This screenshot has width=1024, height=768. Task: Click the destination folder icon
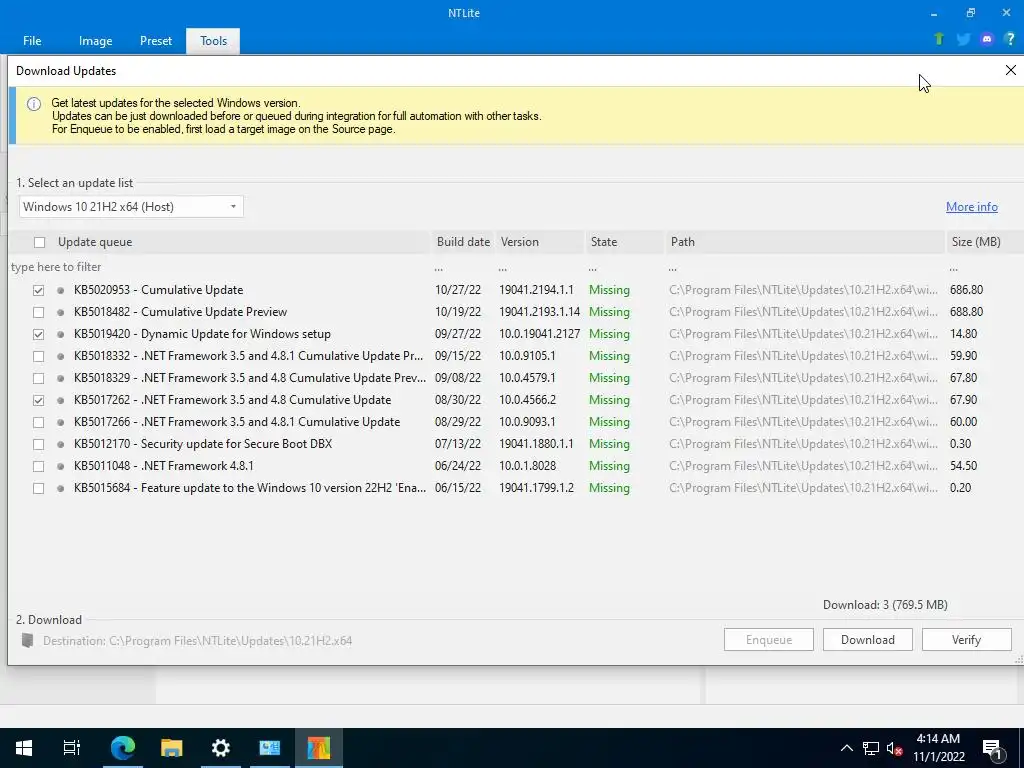pos(27,640)
